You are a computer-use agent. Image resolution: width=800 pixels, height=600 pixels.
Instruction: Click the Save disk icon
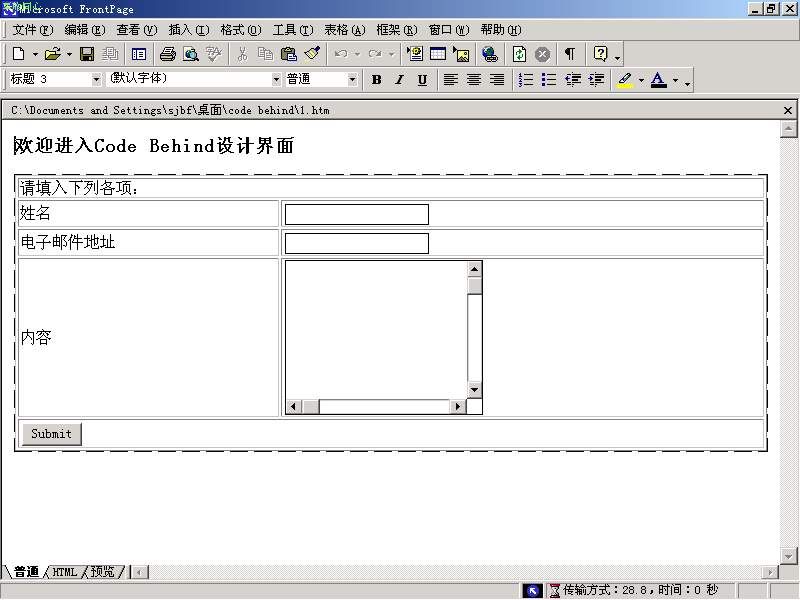[87, 54]
